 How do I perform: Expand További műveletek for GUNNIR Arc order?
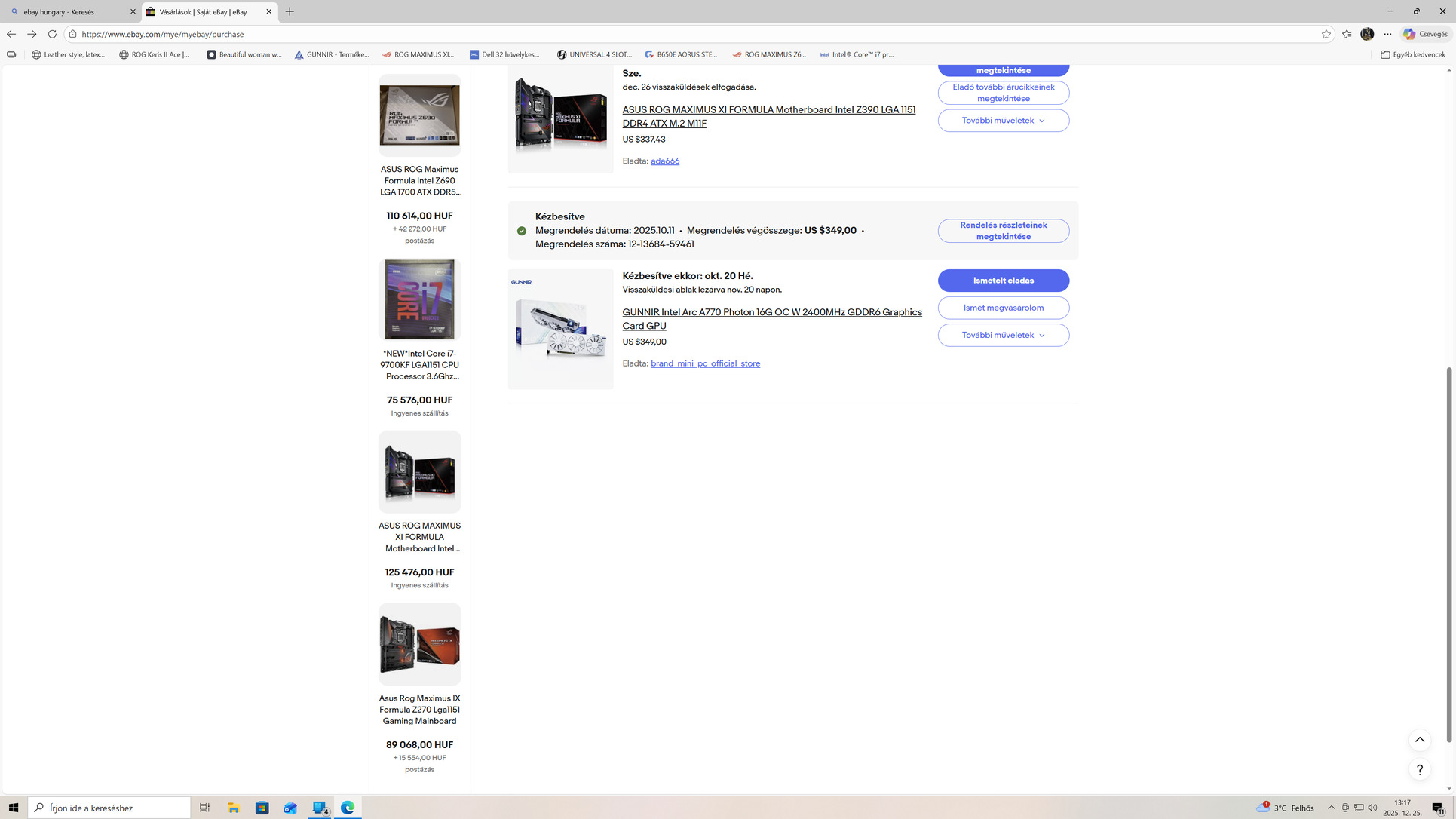[1003, 335]
